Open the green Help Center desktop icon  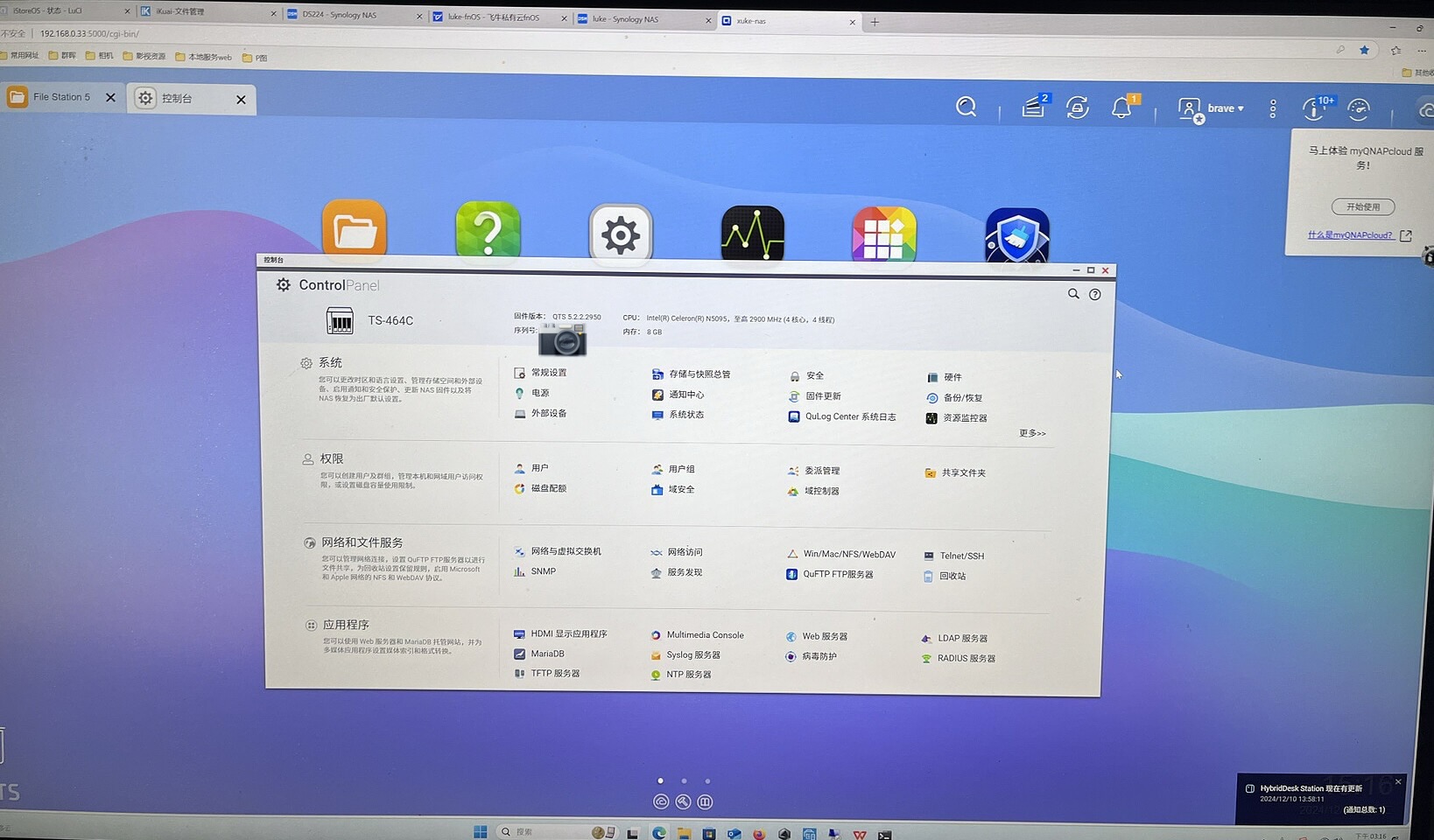[488, 232]
